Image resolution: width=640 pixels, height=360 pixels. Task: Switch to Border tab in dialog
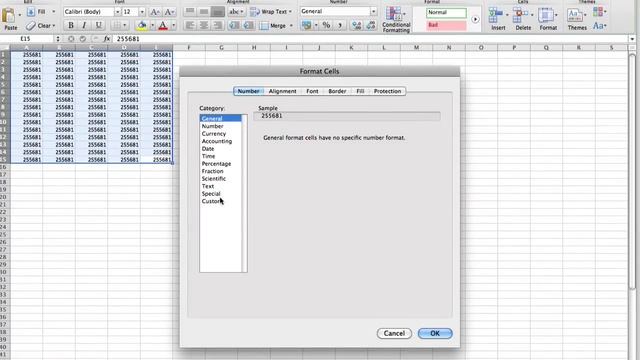pyautogui.click(x=337, y=91)
